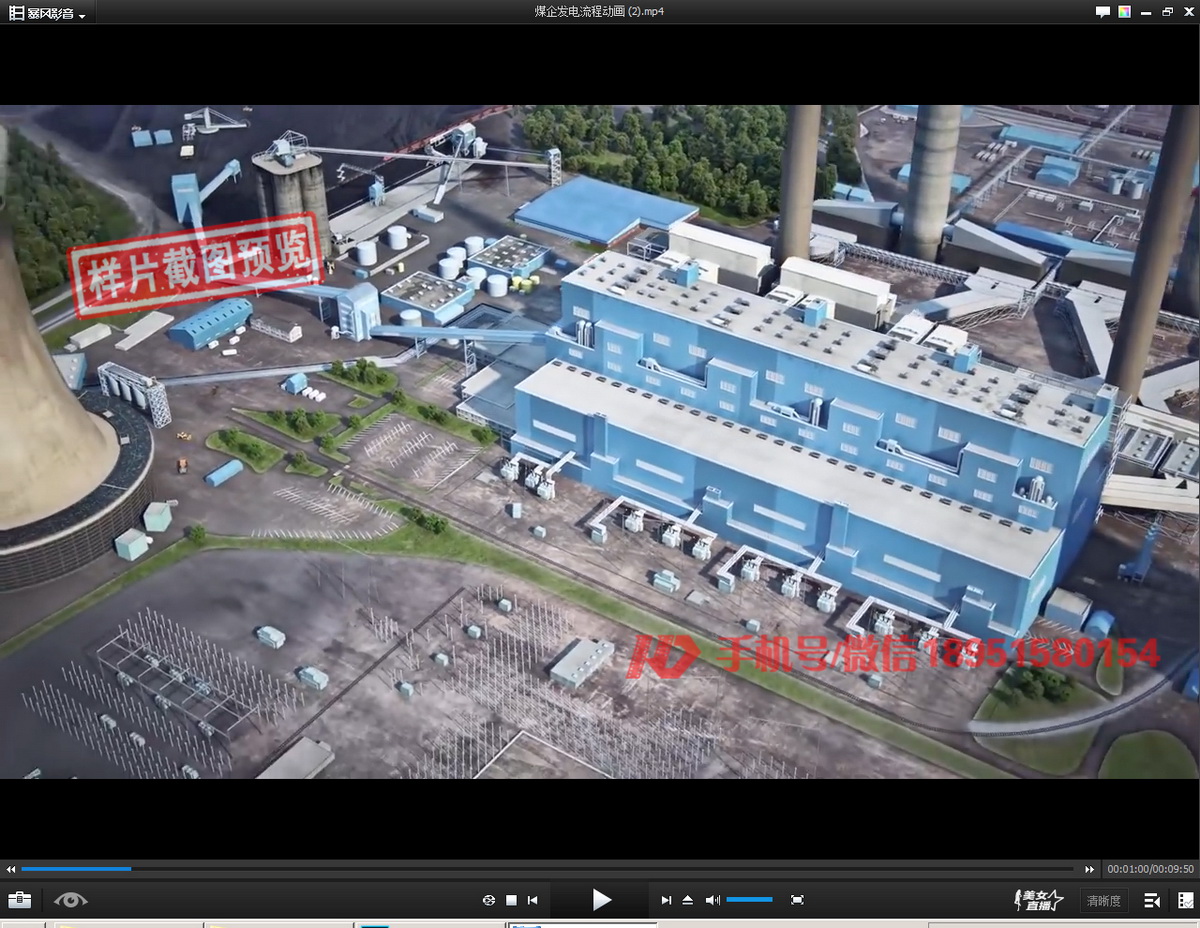Open the 美女直播 live link
The height and width of the screenshot is (928, 1200).
click(x=1038, y=900)
